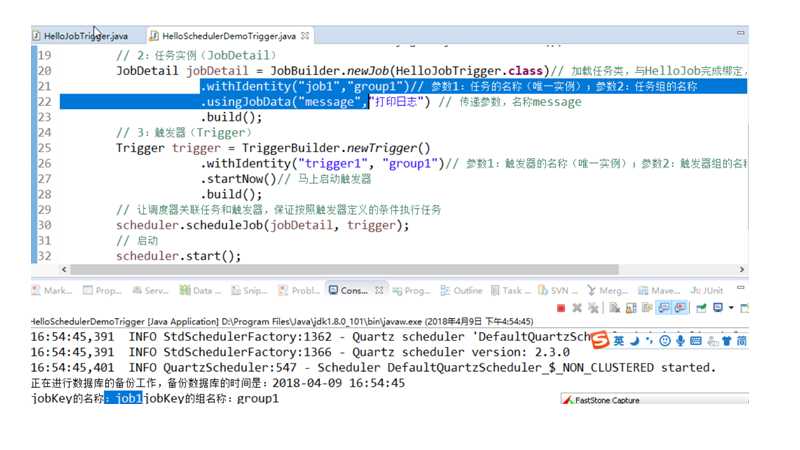Viewport: 800px width, 450px height.
Task: Toggle the 英 language mode in IME bar
Action: 619,341
